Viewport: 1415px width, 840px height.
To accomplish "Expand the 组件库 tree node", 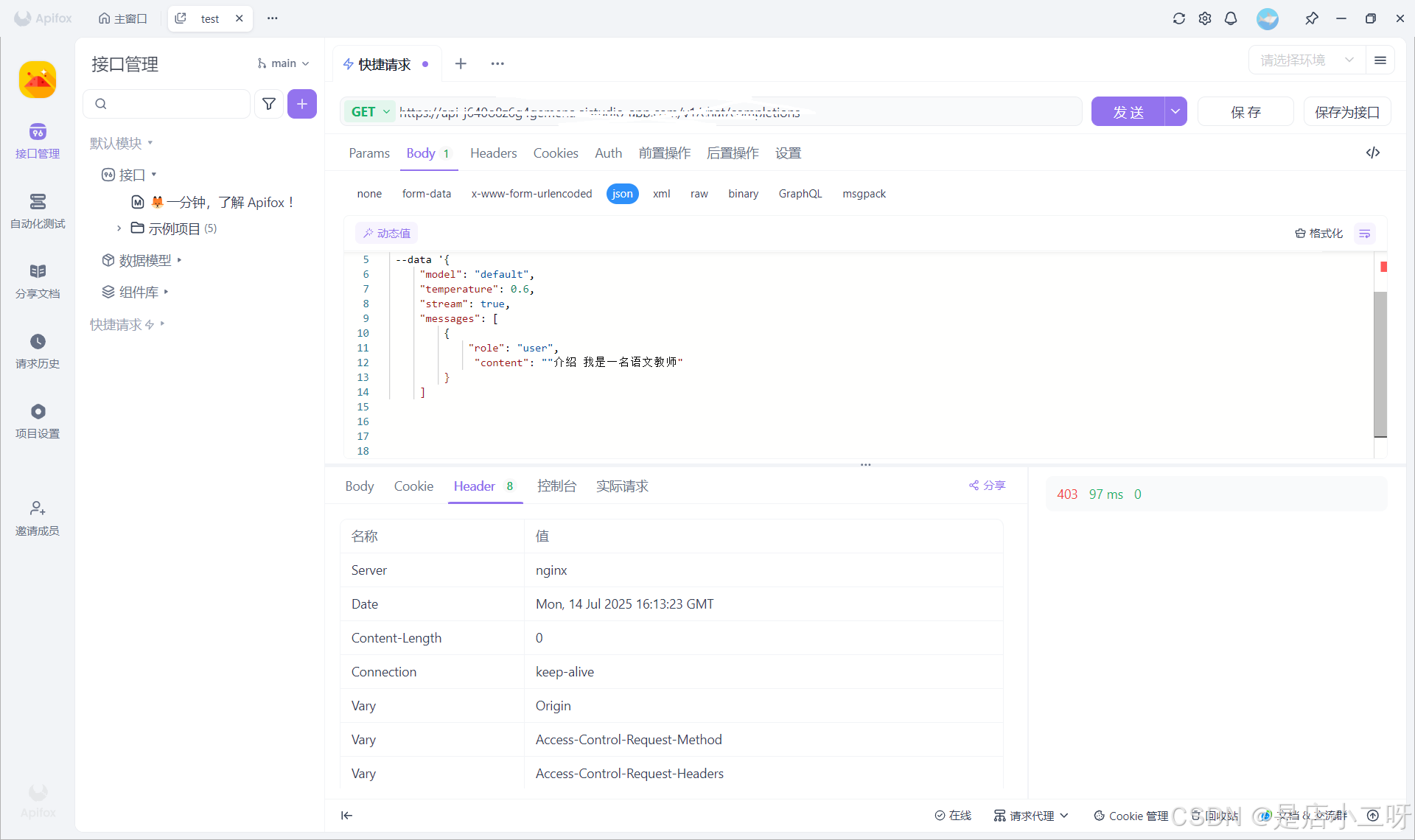I will tap(166, 292).
